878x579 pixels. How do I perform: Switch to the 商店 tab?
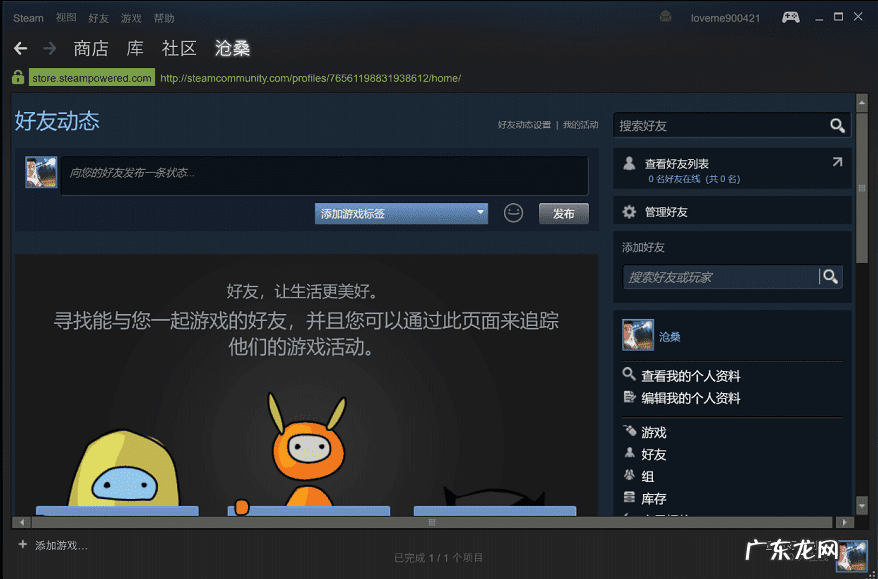tap(91, 49)
